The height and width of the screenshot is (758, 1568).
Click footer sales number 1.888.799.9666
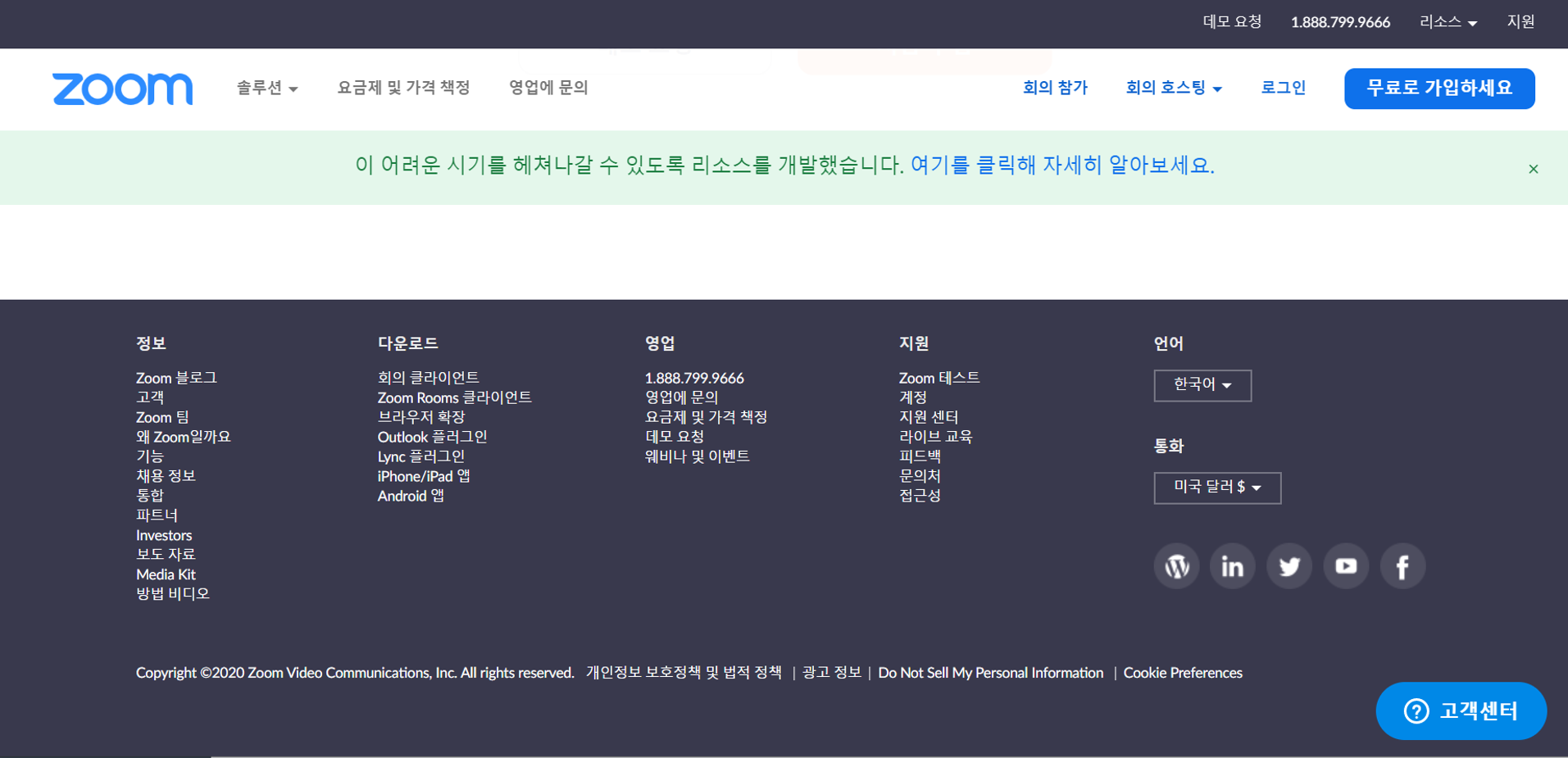point(694,378)
